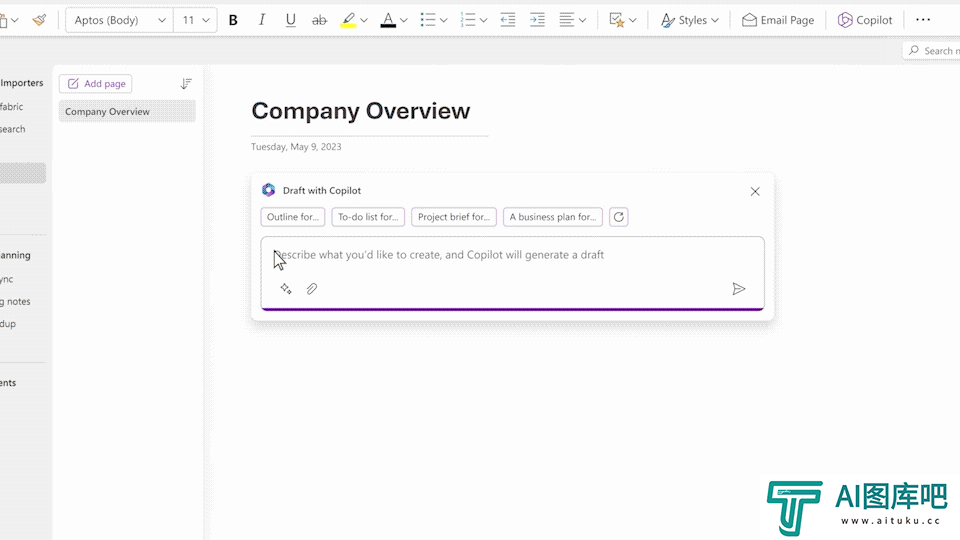Increase the indent level
The width and height of the screenshot is (960, 540).
click(537, 20)
